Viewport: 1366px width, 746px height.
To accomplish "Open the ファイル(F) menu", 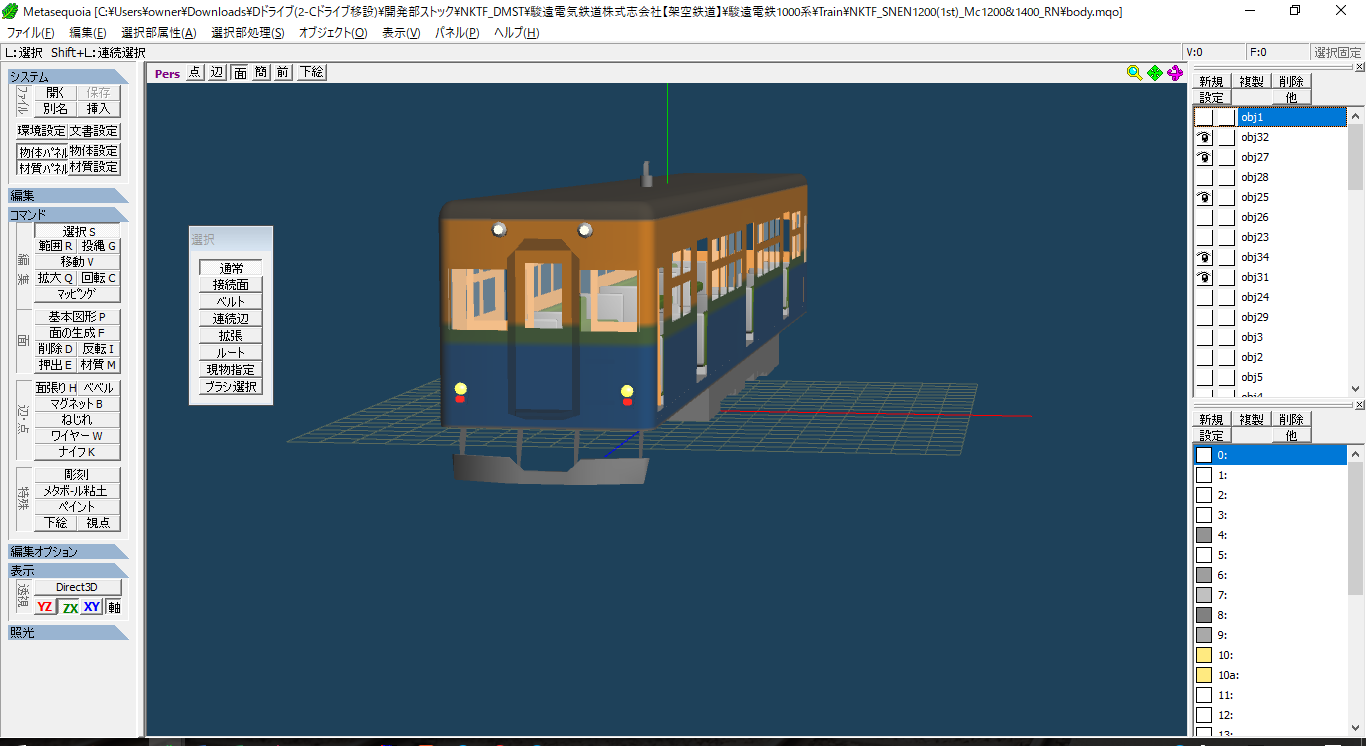I will click(30, 32).
